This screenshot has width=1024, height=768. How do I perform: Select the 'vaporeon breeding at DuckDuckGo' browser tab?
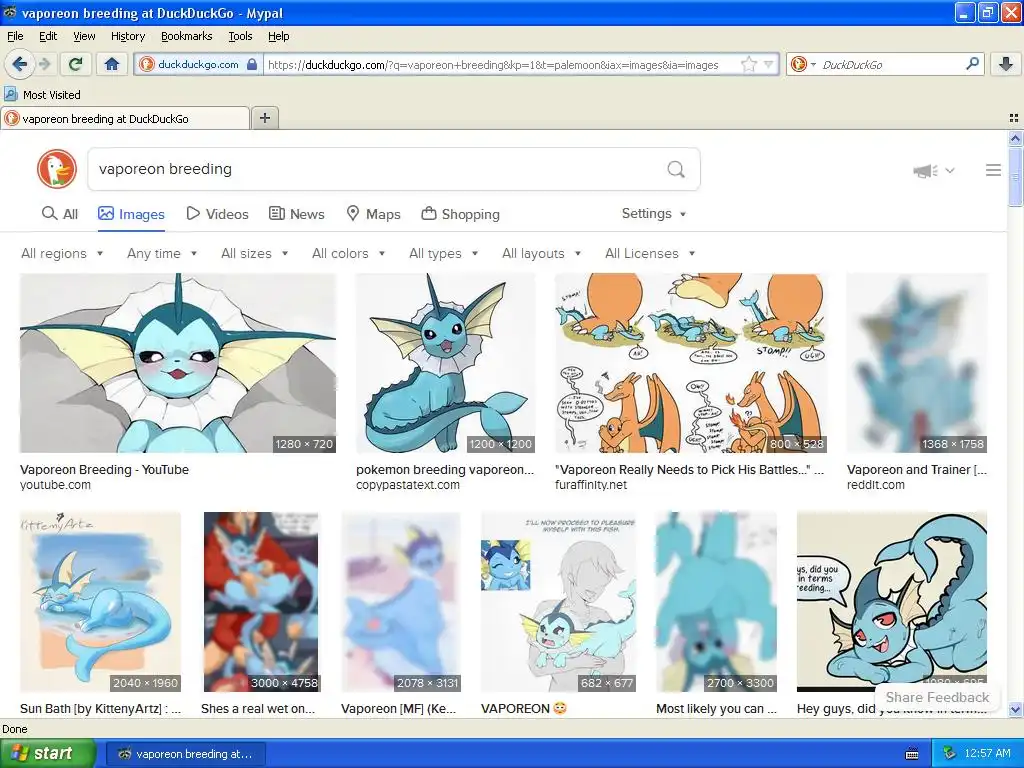point(125,119)
